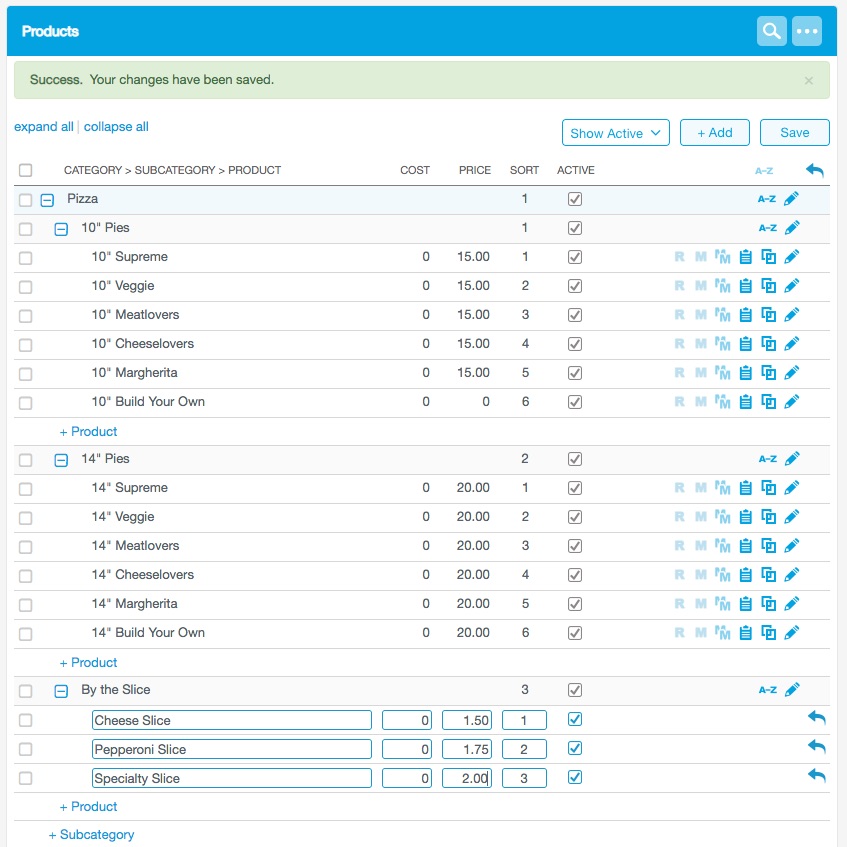Click the expand all link

(43, 127)
